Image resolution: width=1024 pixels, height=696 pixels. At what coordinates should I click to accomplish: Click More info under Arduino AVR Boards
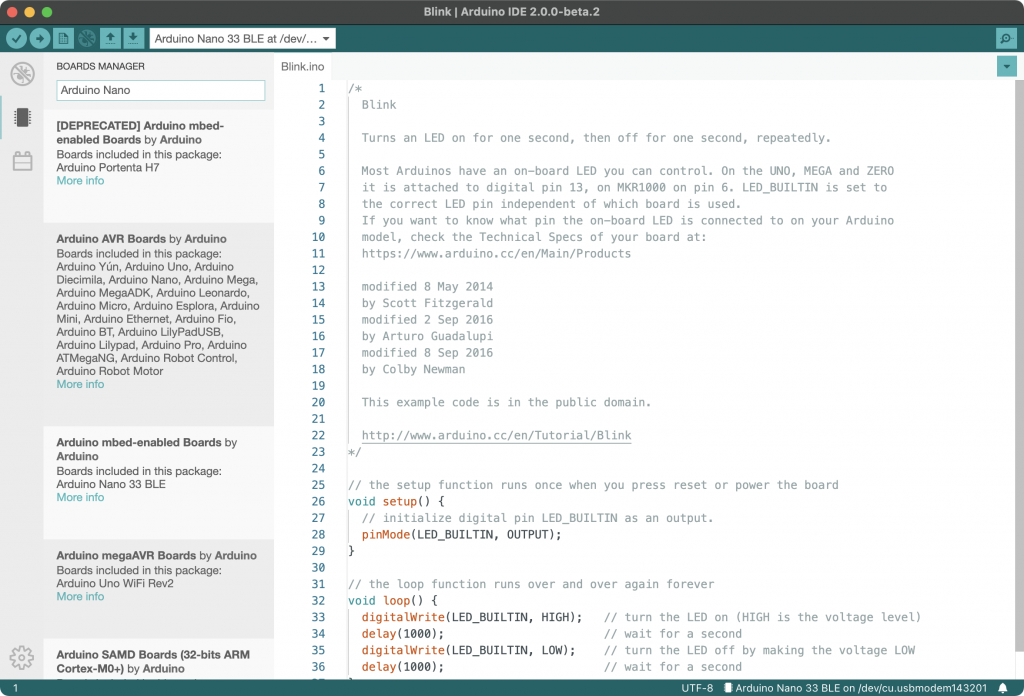click(x=80, y=384)
